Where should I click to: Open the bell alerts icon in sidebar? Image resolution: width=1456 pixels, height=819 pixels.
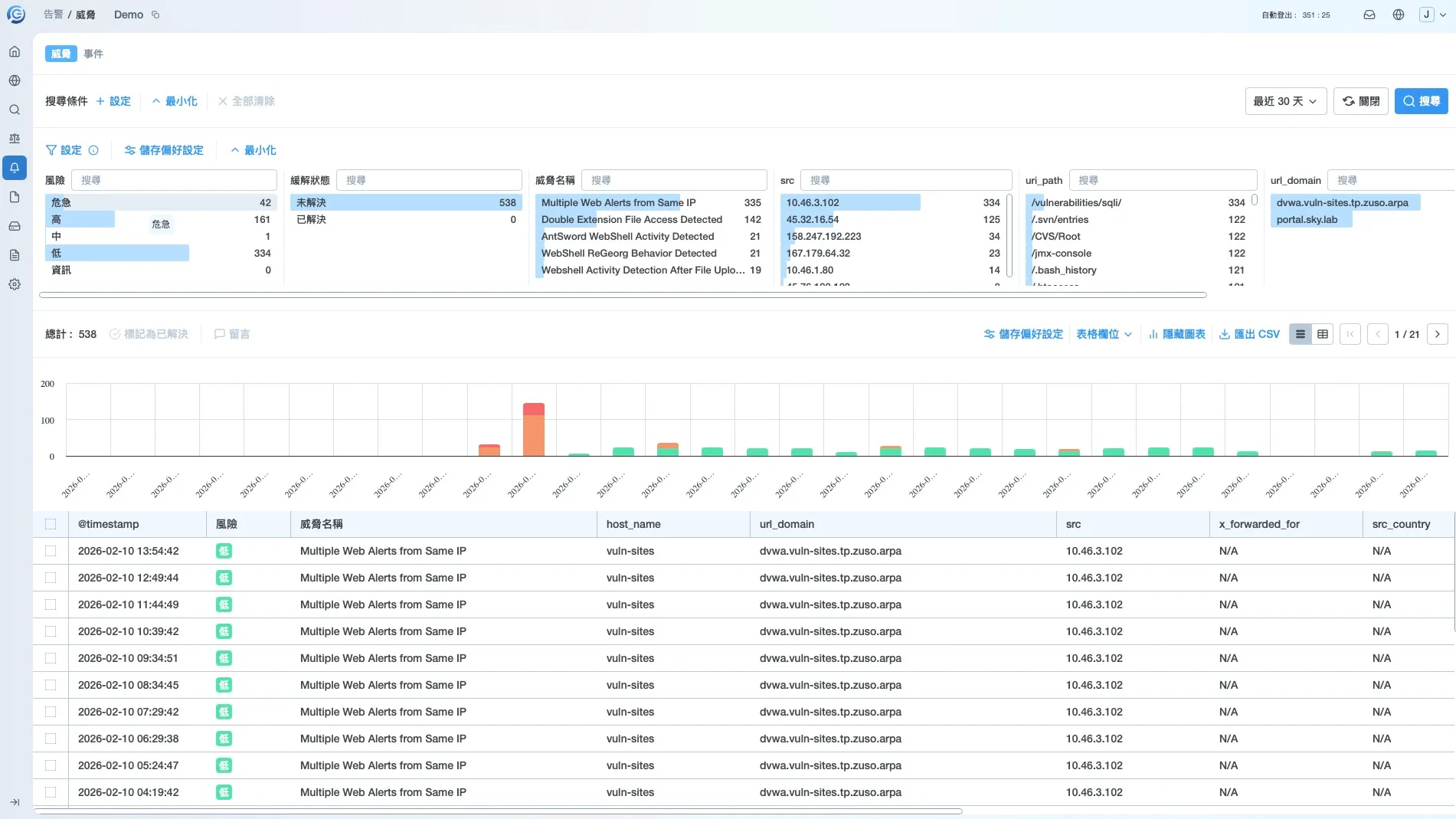pyautogui.click(x=15, y=168)
